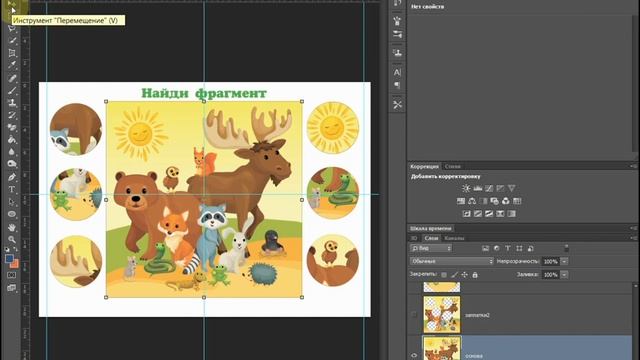This screenshot has width=640, height=360.
Task: Open the blue foreground color swatch
Action: [x=9, y=259]
